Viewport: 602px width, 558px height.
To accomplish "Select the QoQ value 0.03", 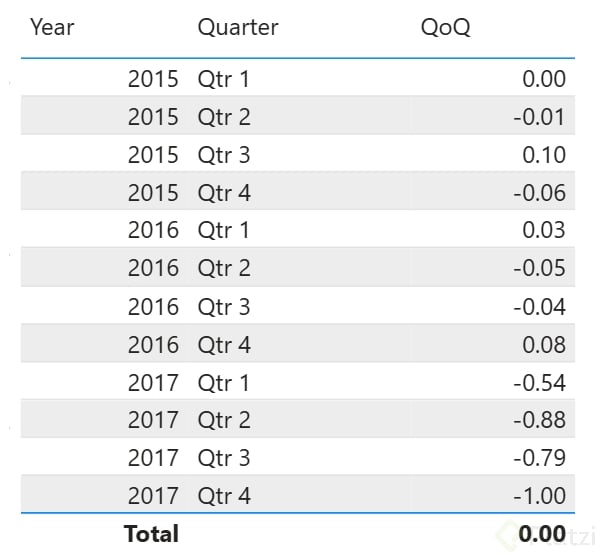I will tap(544, 230).
